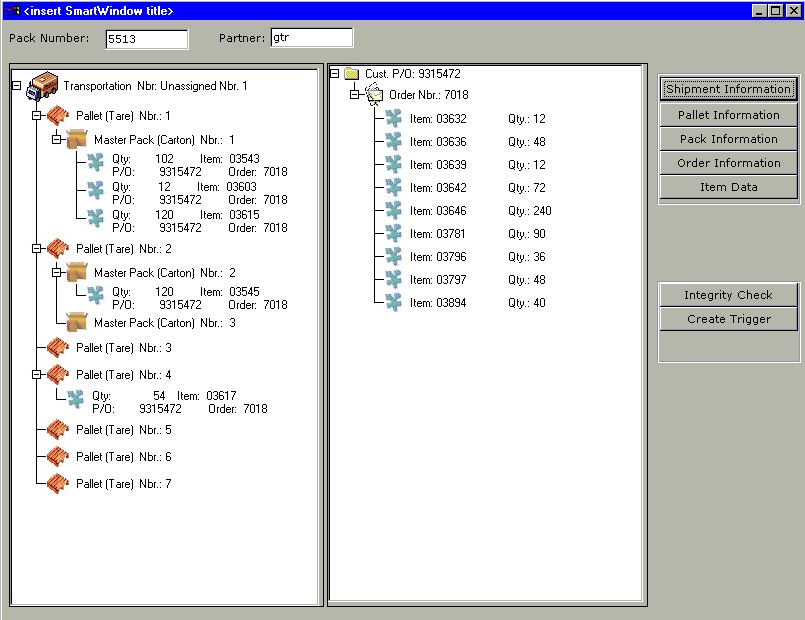Click into the Pack Number field
Screen dimensions: 805x620
pyautogui.click(x=146, y=39)
